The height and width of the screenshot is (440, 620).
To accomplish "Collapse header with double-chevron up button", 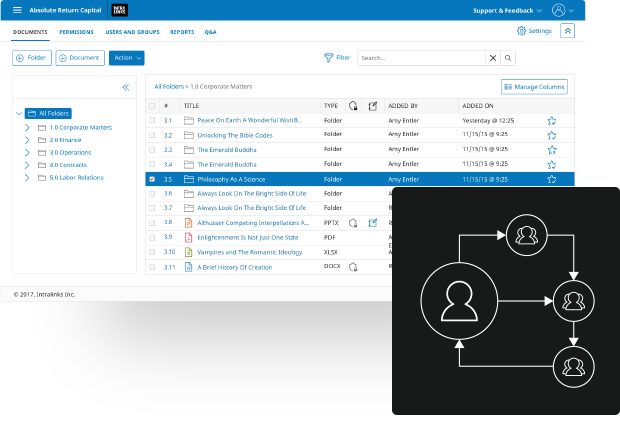I will pyautogui.click(x=567, y=31).
